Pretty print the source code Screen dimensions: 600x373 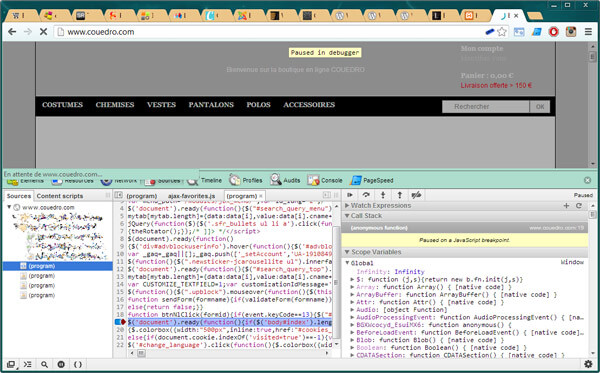coord(78,364)
